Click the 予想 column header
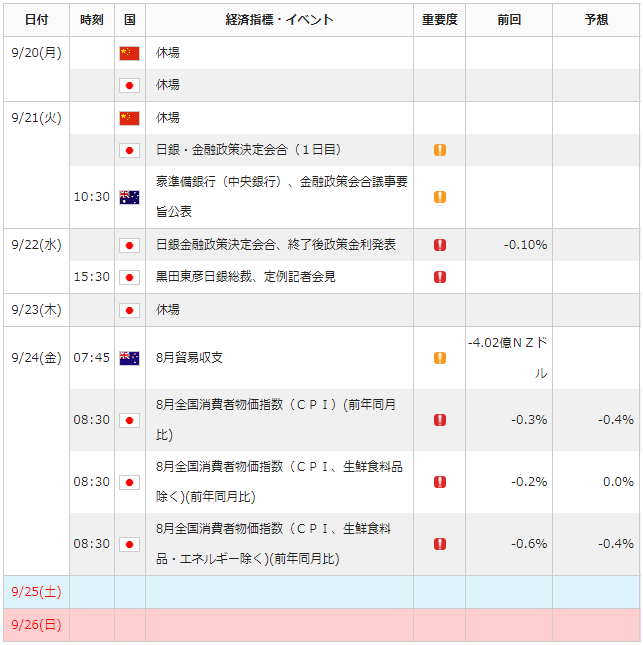643x645 pixels. pos(596,20)
